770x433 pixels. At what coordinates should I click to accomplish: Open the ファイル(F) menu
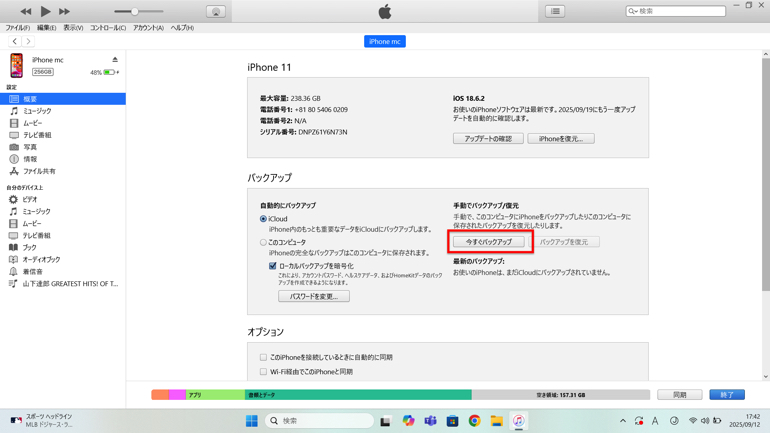pos(17,28)
